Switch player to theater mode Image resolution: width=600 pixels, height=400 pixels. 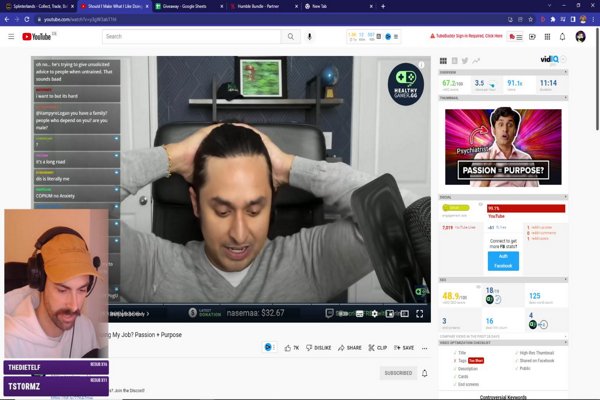coord(404,313)
